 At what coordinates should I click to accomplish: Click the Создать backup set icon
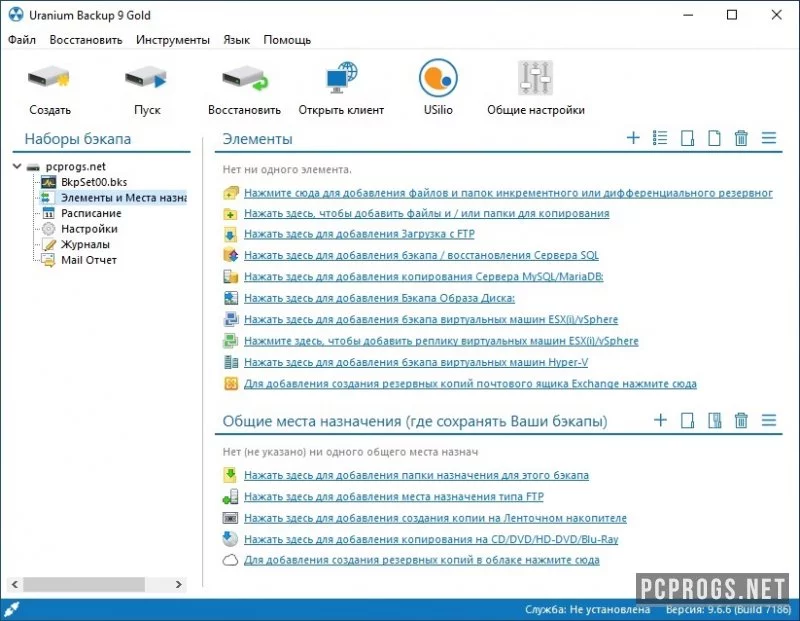[x=49, y=79]
